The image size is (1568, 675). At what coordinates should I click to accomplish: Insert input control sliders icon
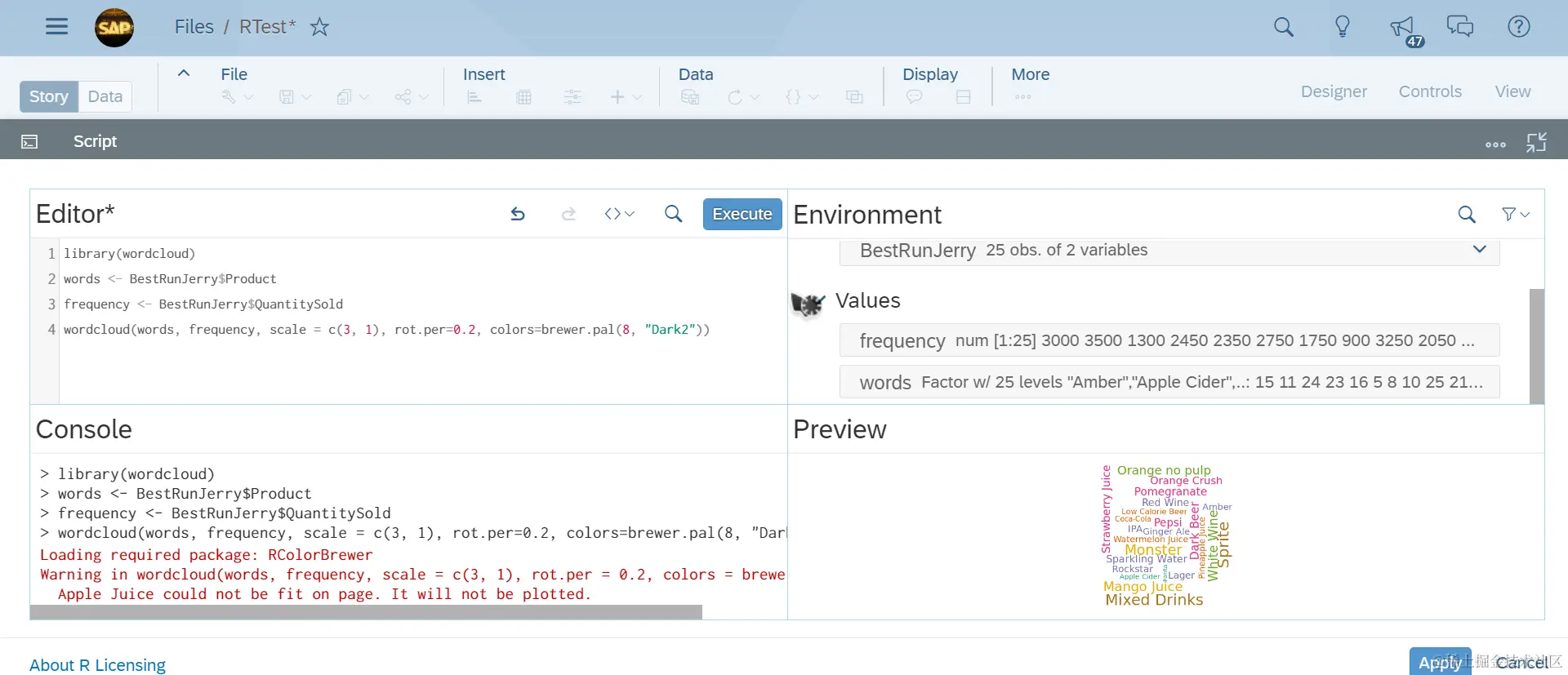click(572, 97)
